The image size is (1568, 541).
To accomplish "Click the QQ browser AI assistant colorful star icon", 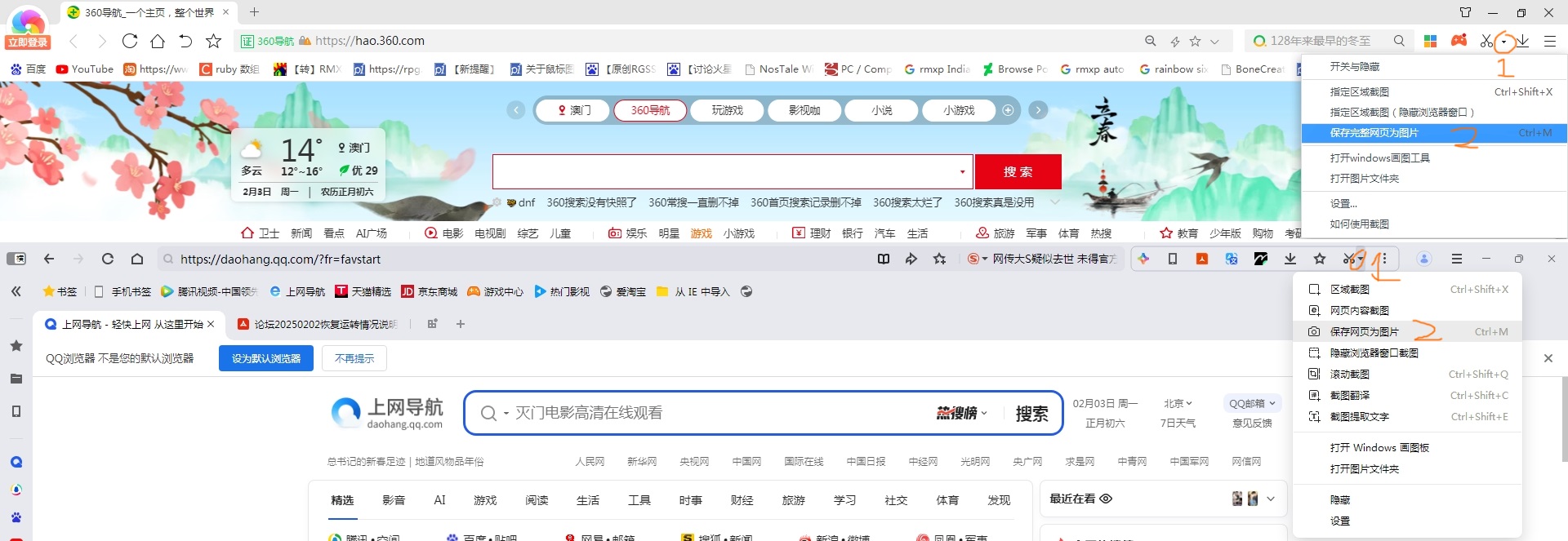I will pyautogui.click(x=1143, y=259).
